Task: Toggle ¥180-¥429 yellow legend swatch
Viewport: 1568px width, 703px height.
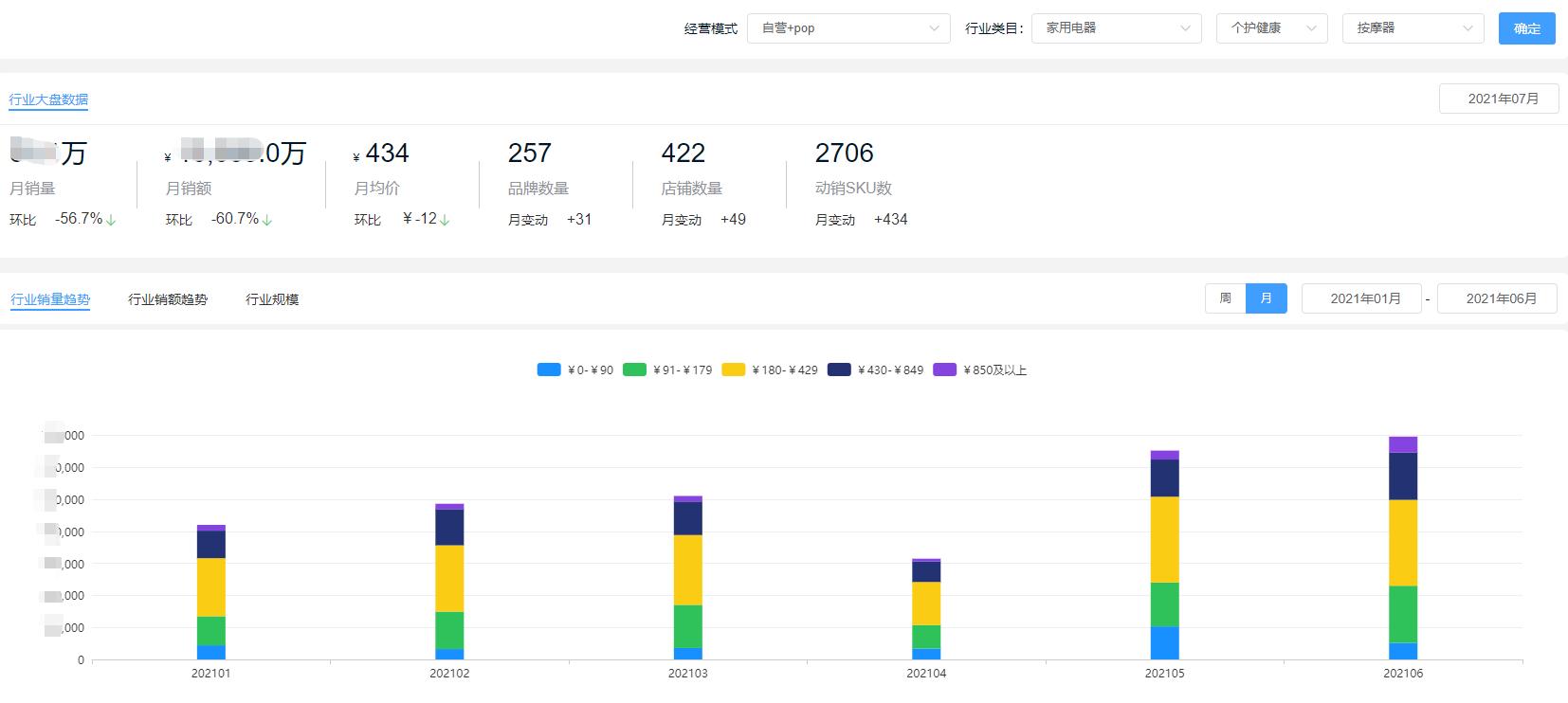Action: click(733, 370)
